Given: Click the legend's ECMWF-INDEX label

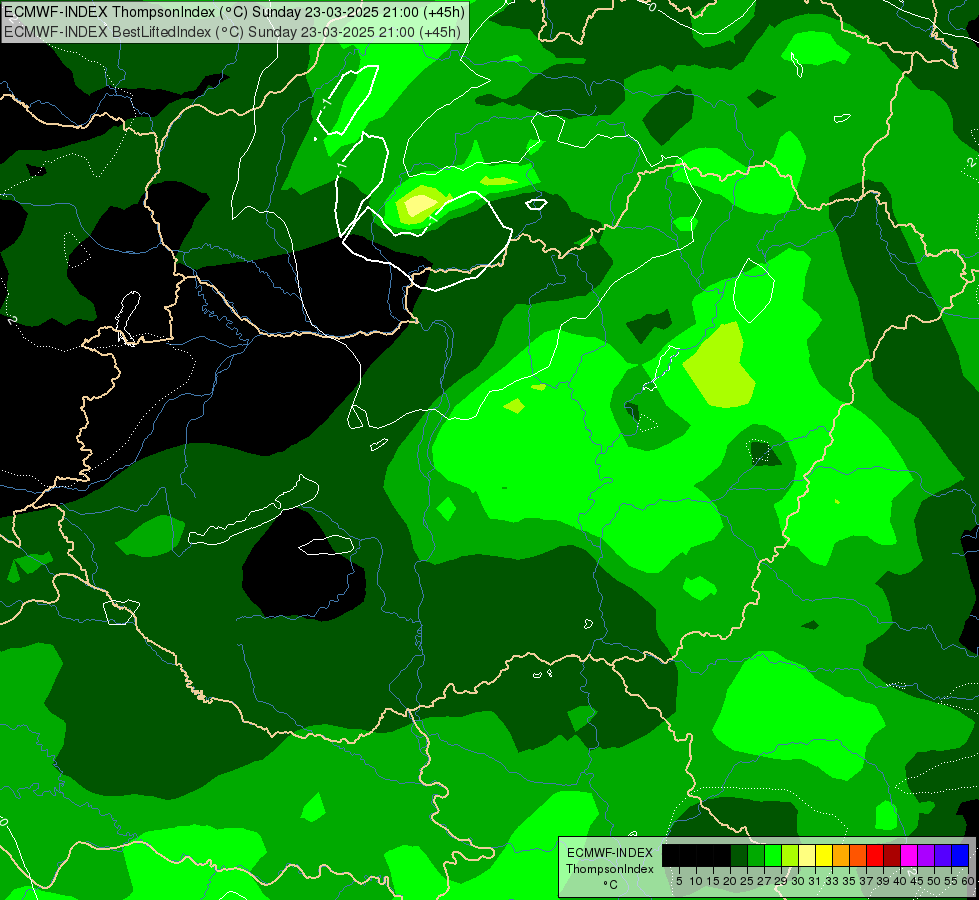Looking at the screenshot, I should point(610,853).
